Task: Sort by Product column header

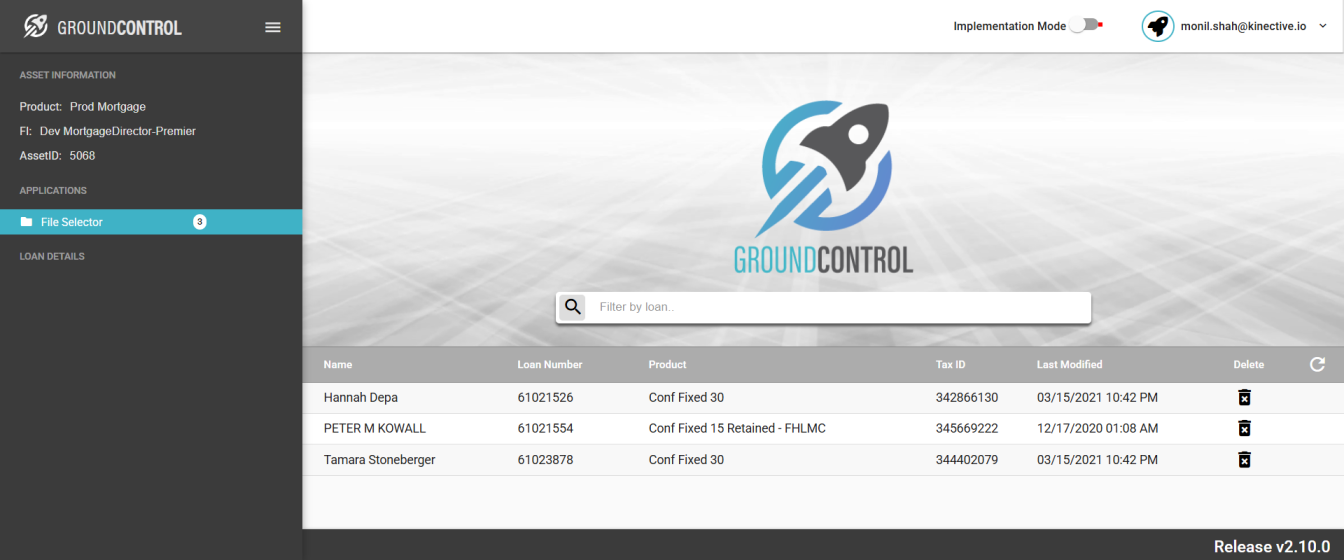Action: tap(668, 365)
